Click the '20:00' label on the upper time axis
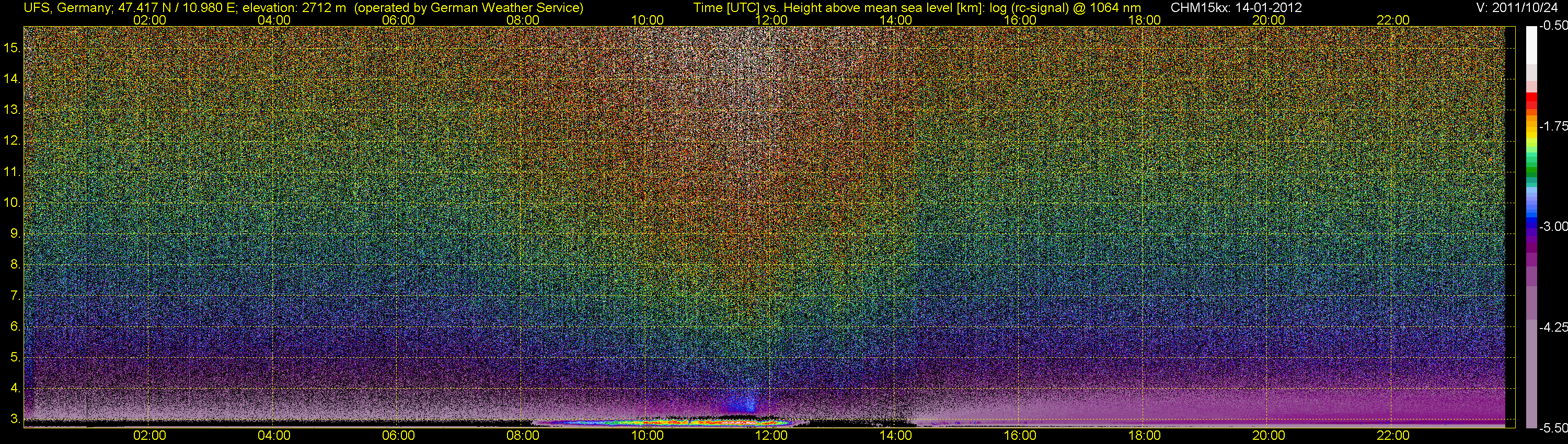This screenshot has width=1568, height=444. [x=1269, y=20]
